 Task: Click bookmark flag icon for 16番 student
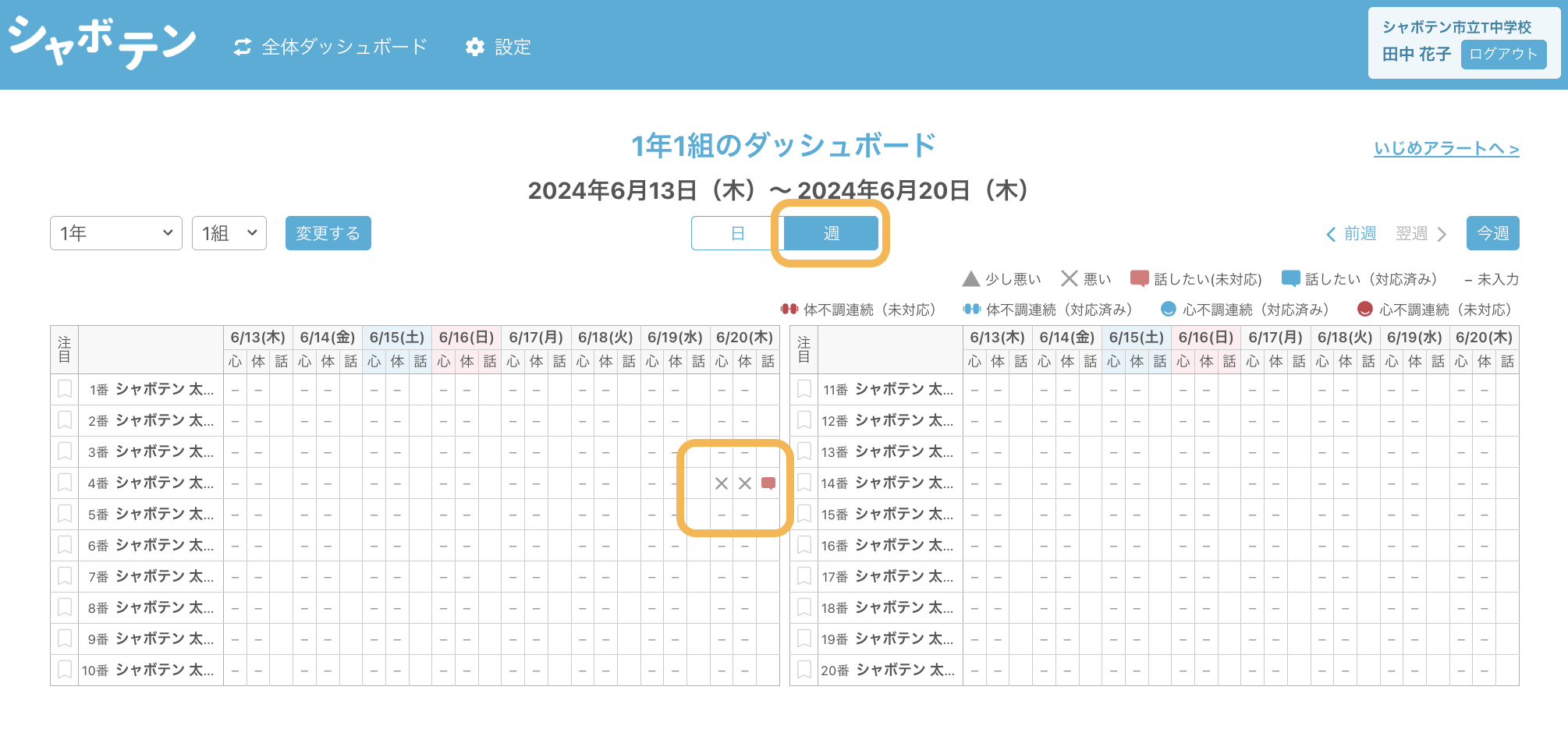point(804,545)
